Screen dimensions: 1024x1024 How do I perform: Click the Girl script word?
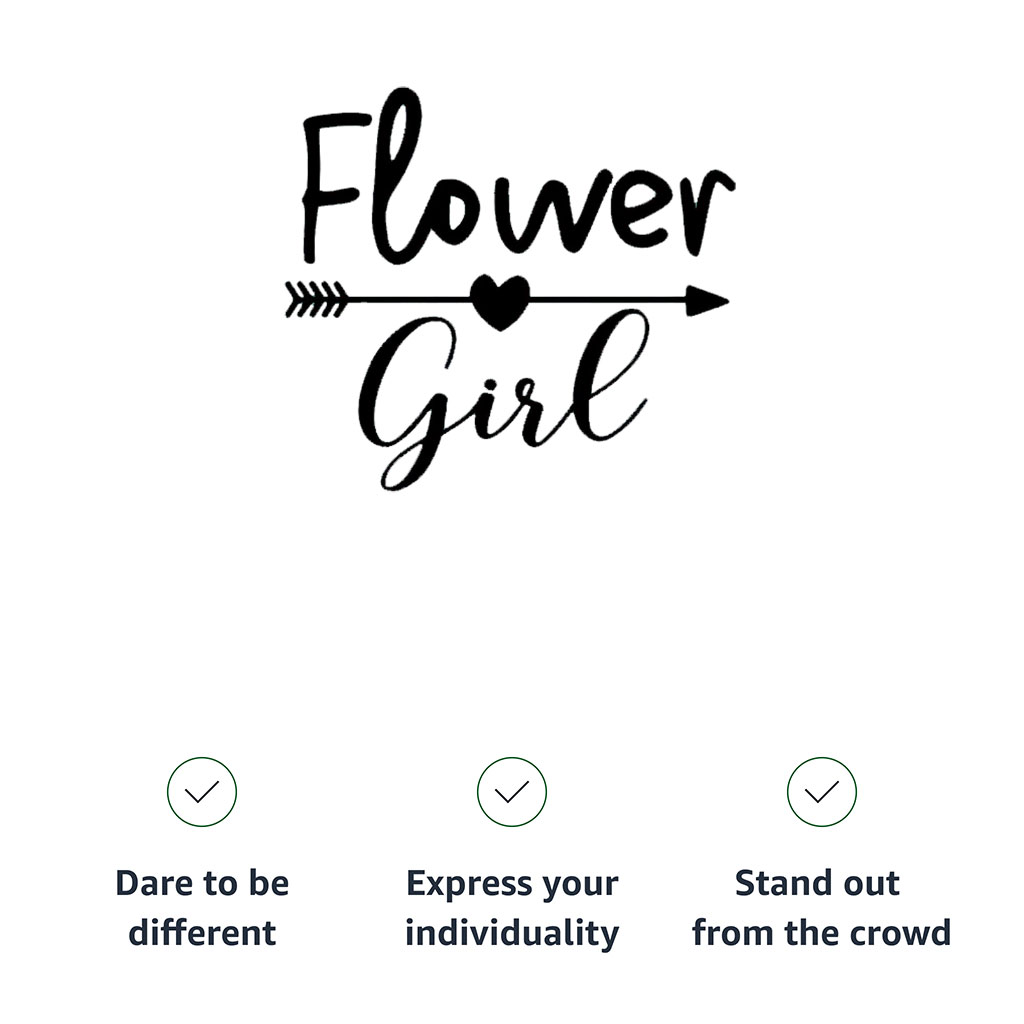click(503, 400)
